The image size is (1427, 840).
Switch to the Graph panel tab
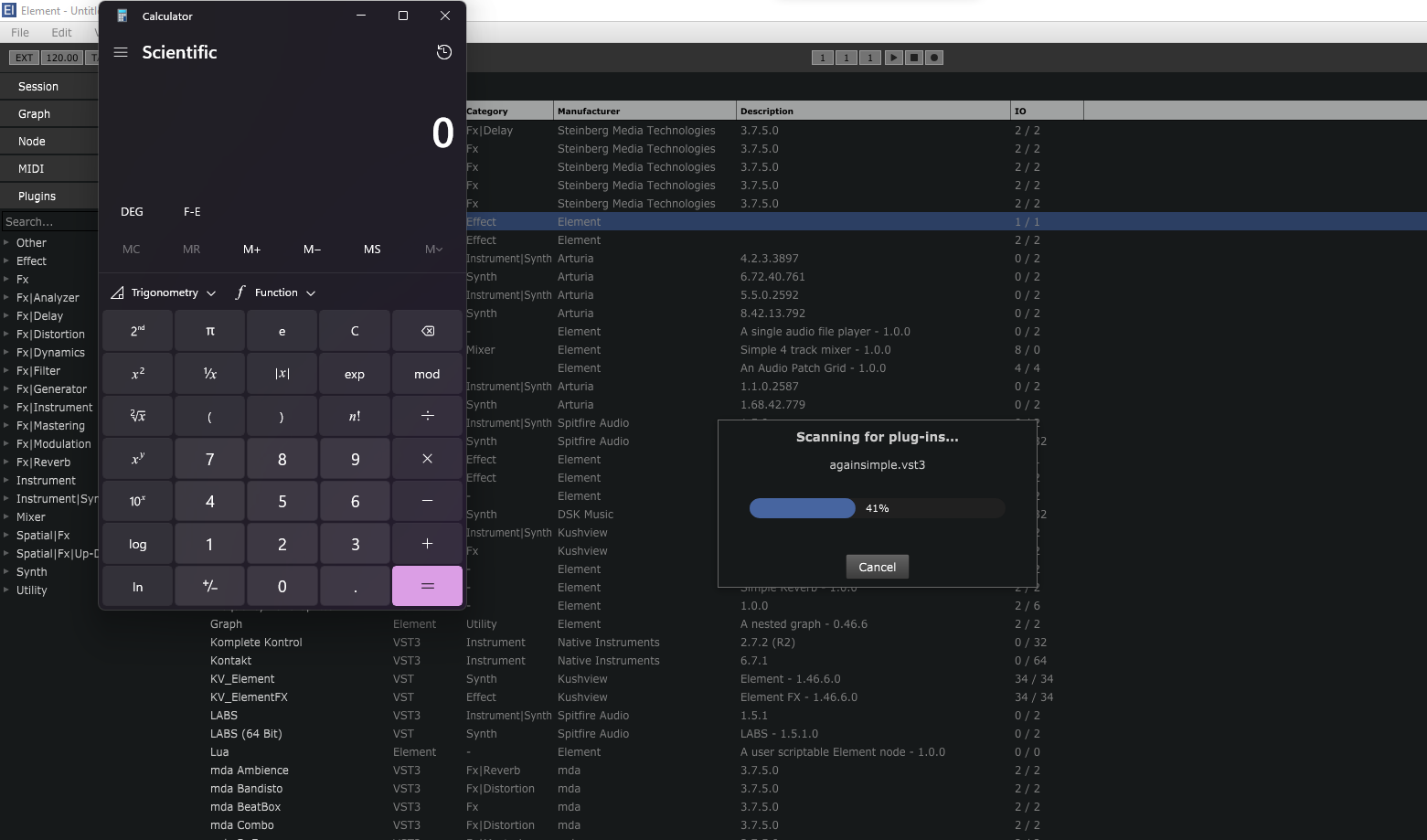(35, 114)
